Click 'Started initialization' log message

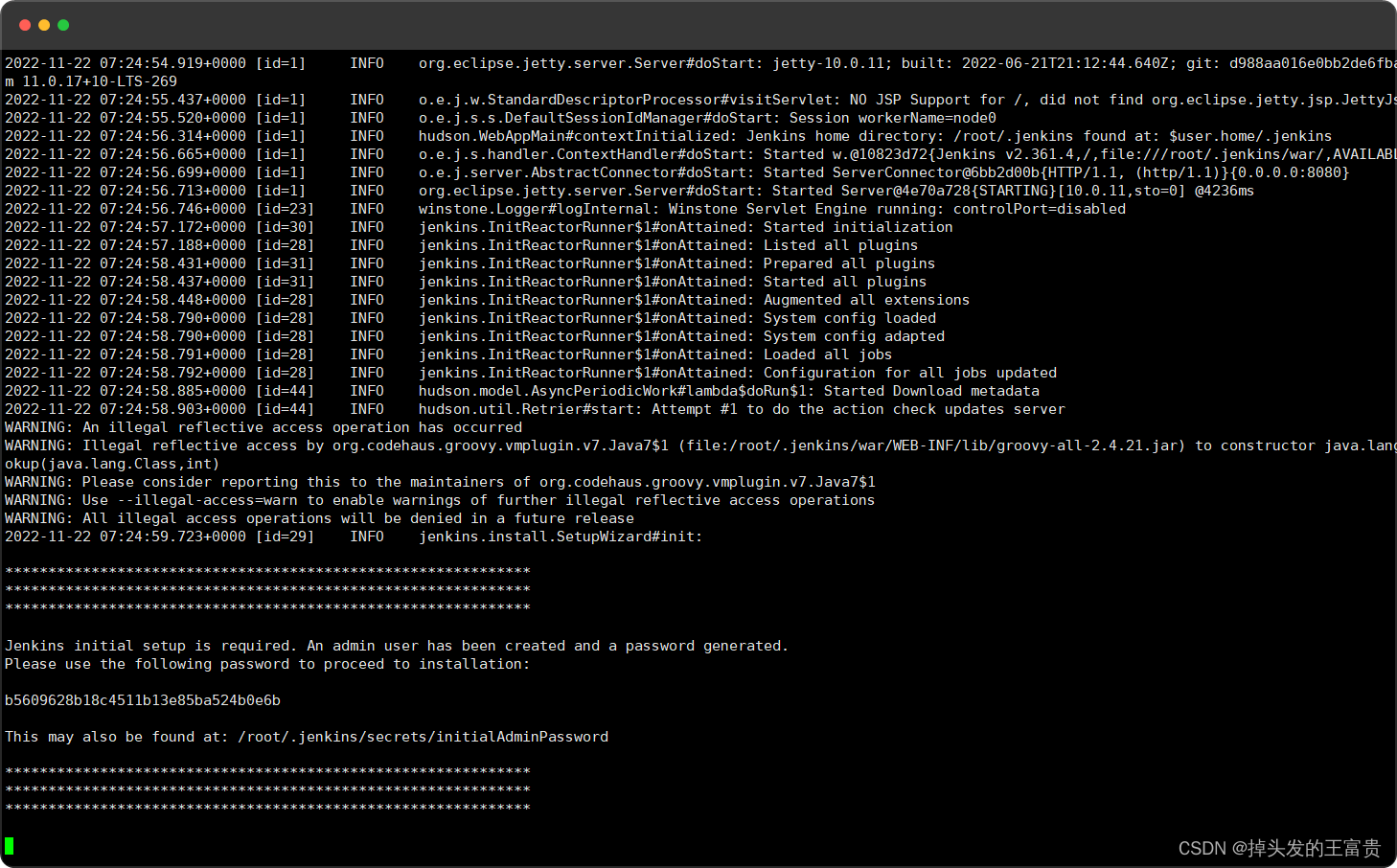coord(859,227)
